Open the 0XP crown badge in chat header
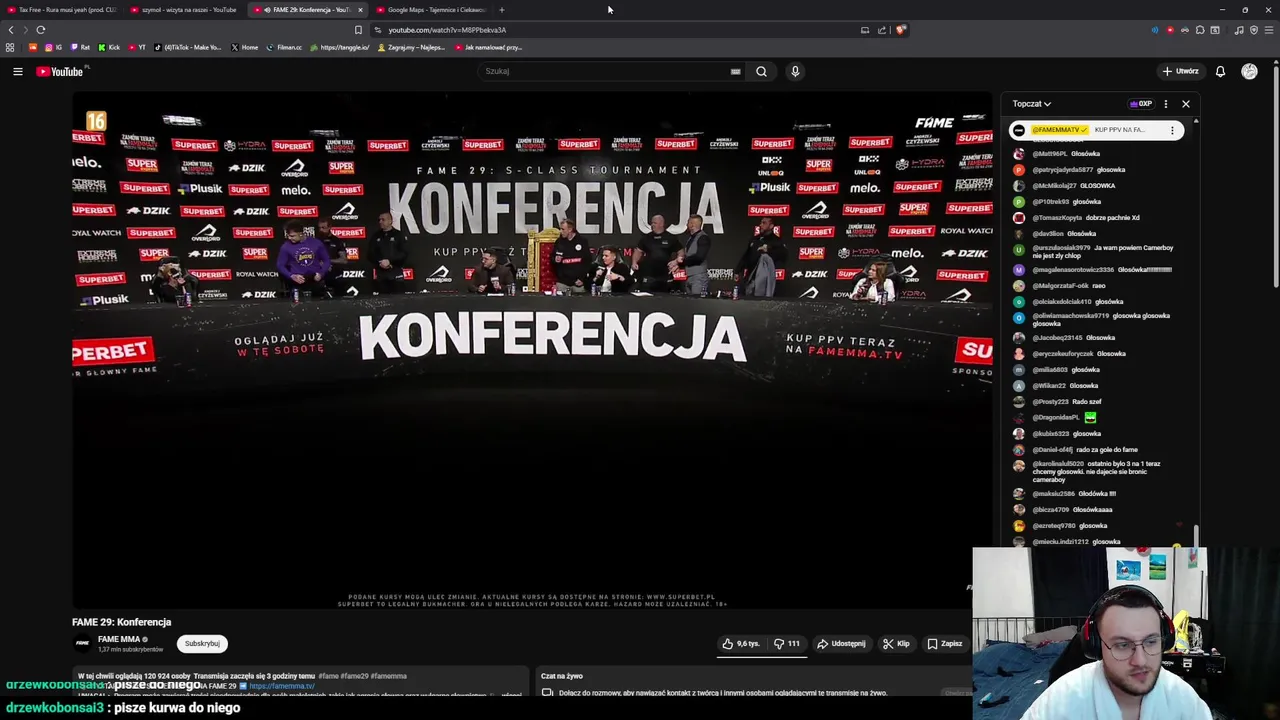1280x720 pixels. (x=1141, y=104)
